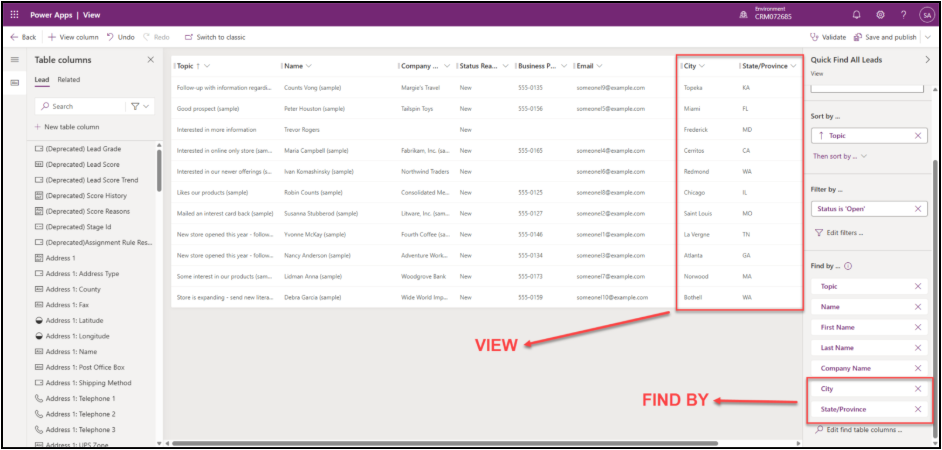
Task: Select the Lead tab
Action: [42, 79]
